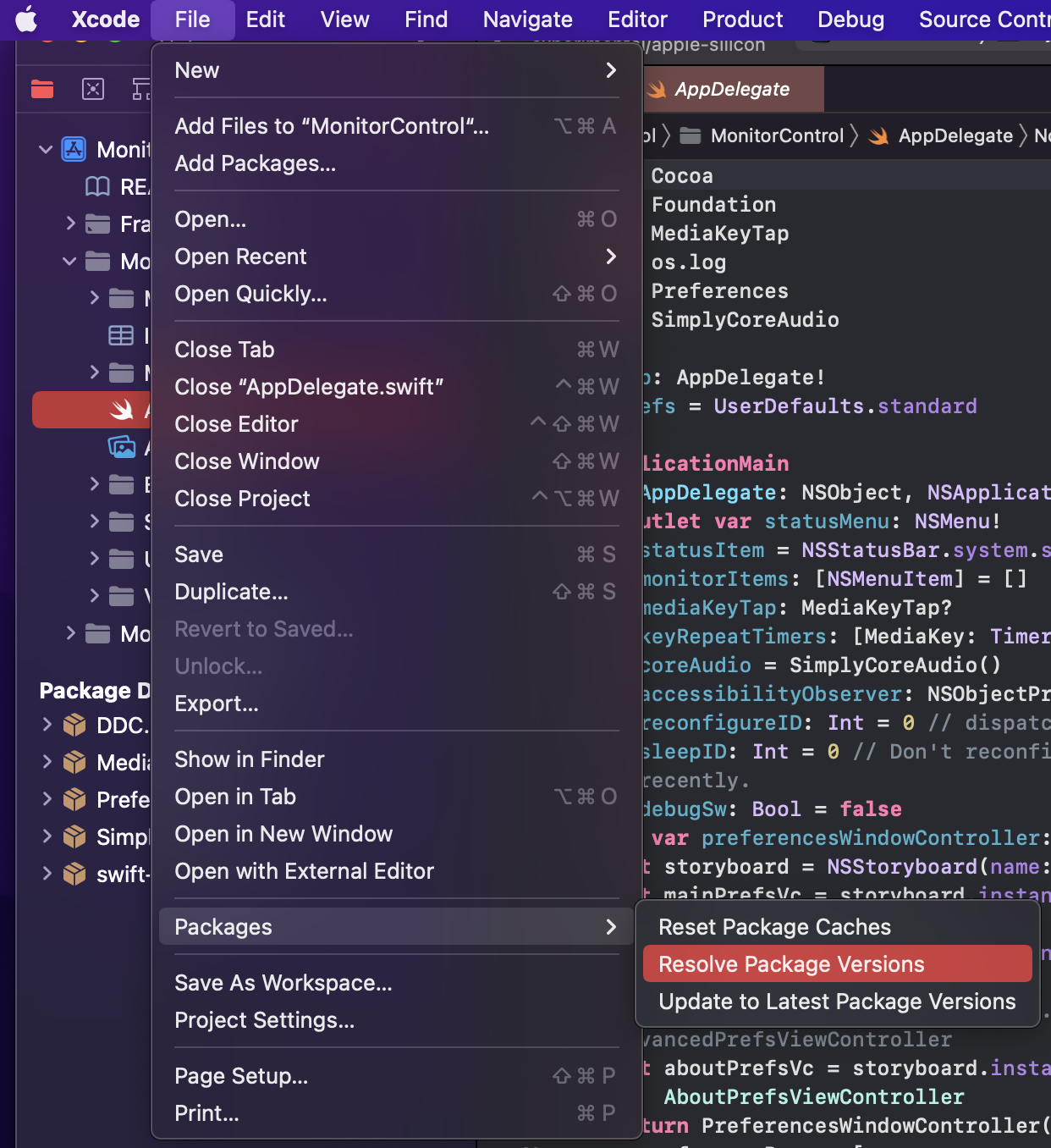Select Resolve Package Versions
The height and width of the screenshot is (1148, 1051).
click(837, 964)
